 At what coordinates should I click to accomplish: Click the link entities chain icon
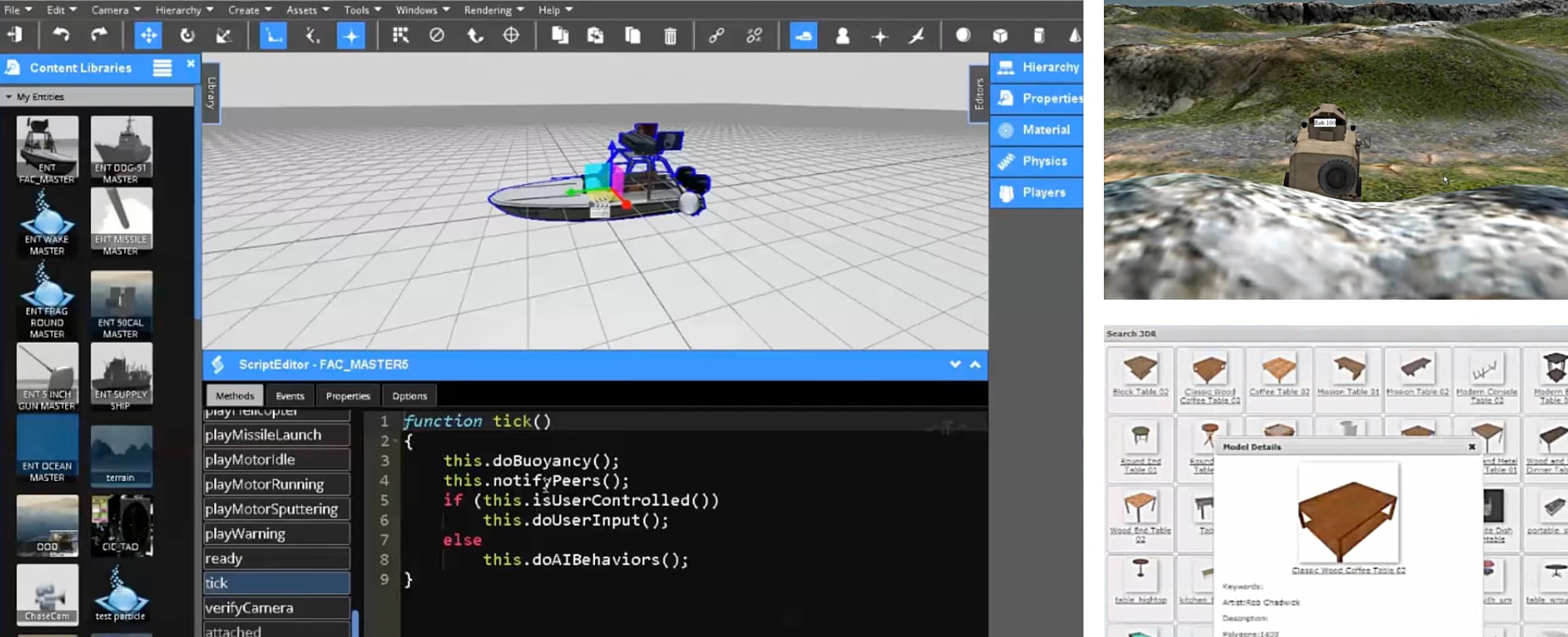coord(716,36)
